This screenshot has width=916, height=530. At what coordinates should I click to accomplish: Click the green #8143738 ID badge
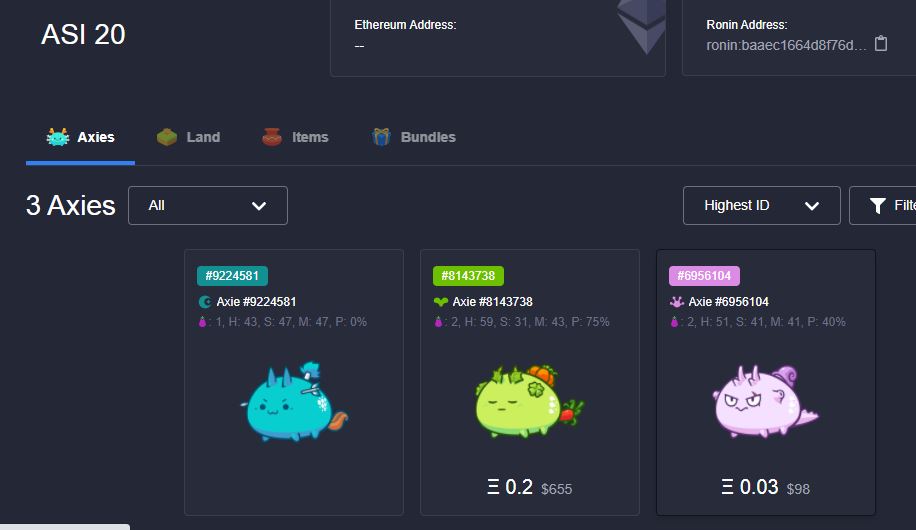pos(469,276)
